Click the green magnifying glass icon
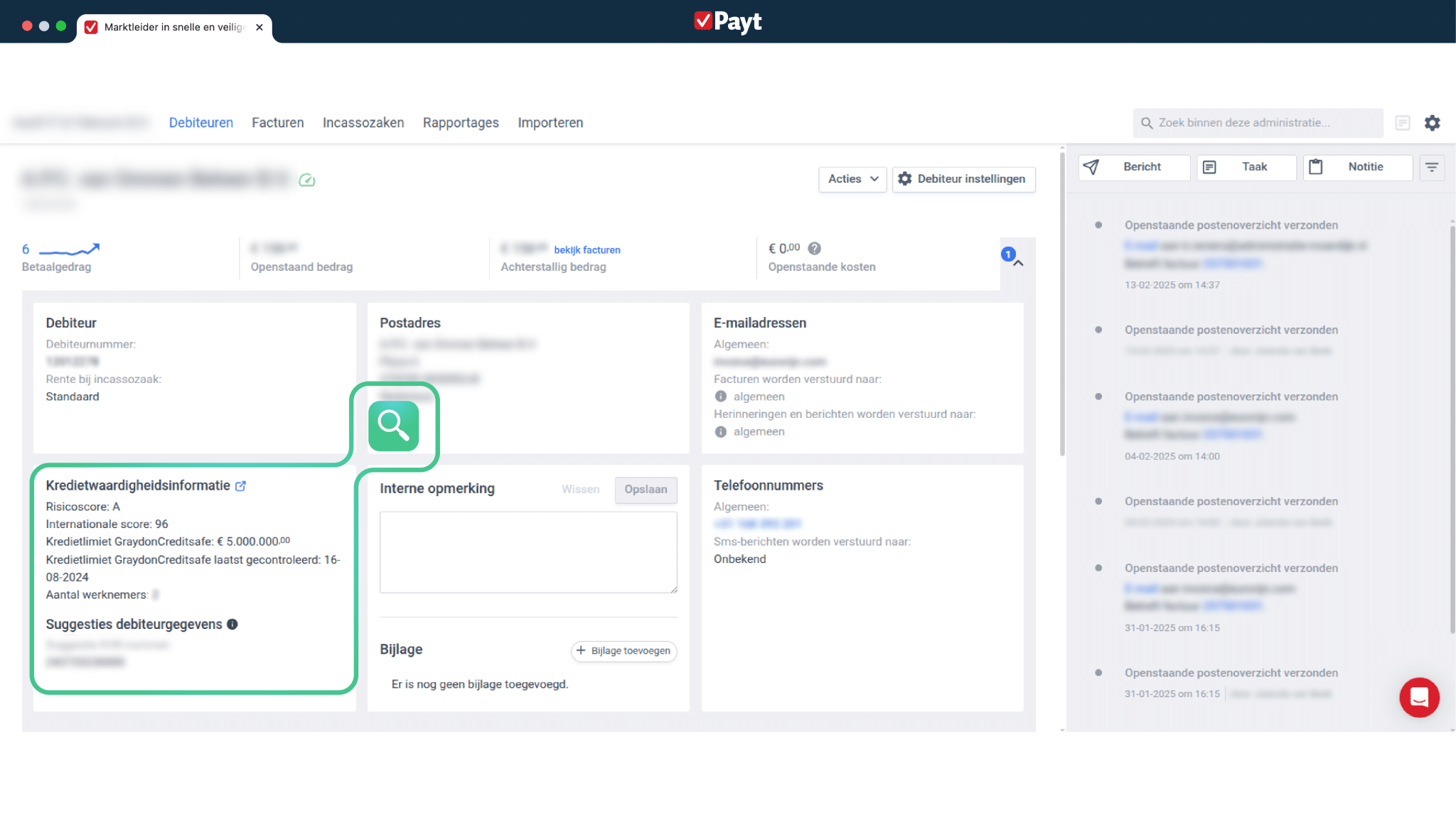The image size is (1456, 818). tap(393, 426)
